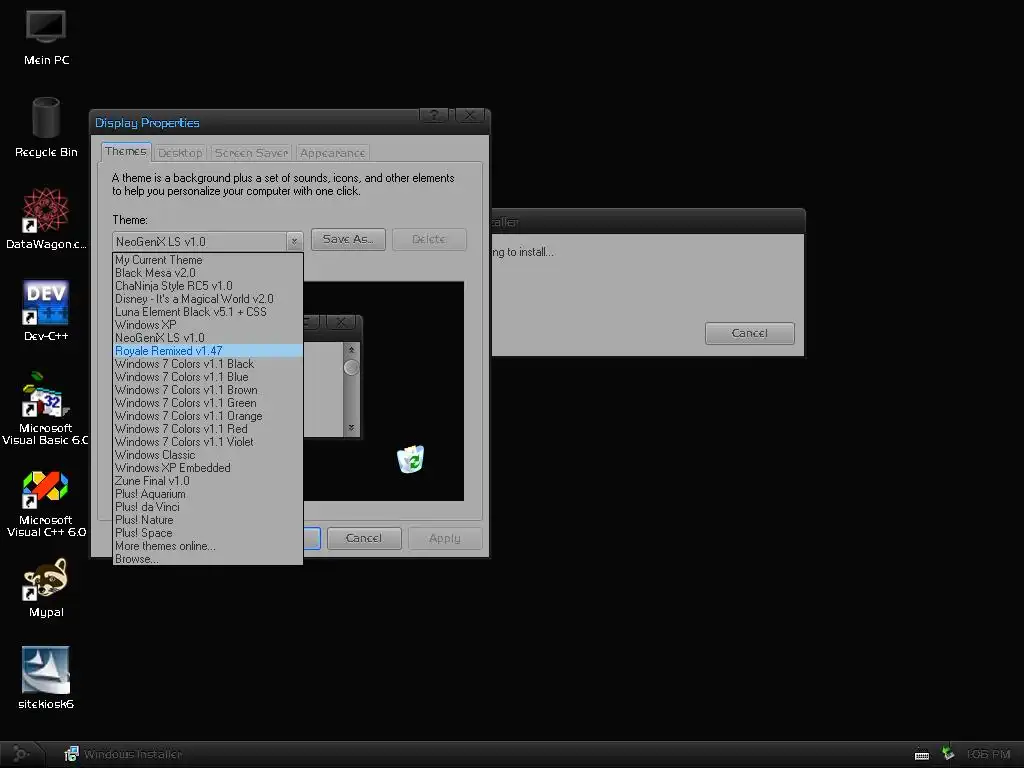Choose the Windows Classic theme
Image resolution: width=1024 pixels, height=768 pixels.
coord(208,455)
